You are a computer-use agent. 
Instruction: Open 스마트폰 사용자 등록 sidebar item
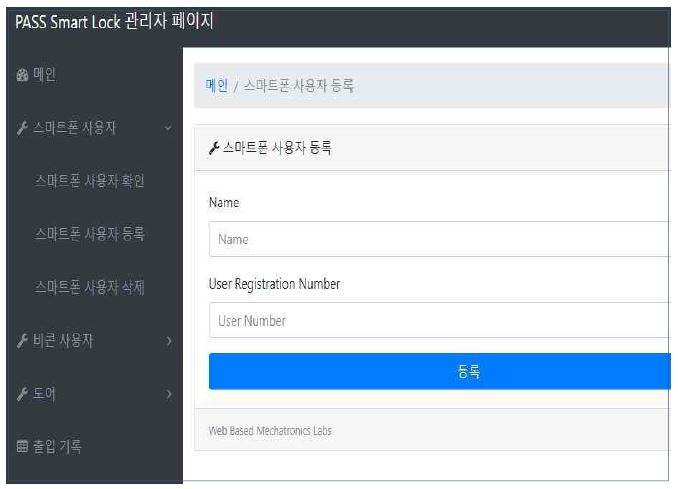[x=90, y=234]
